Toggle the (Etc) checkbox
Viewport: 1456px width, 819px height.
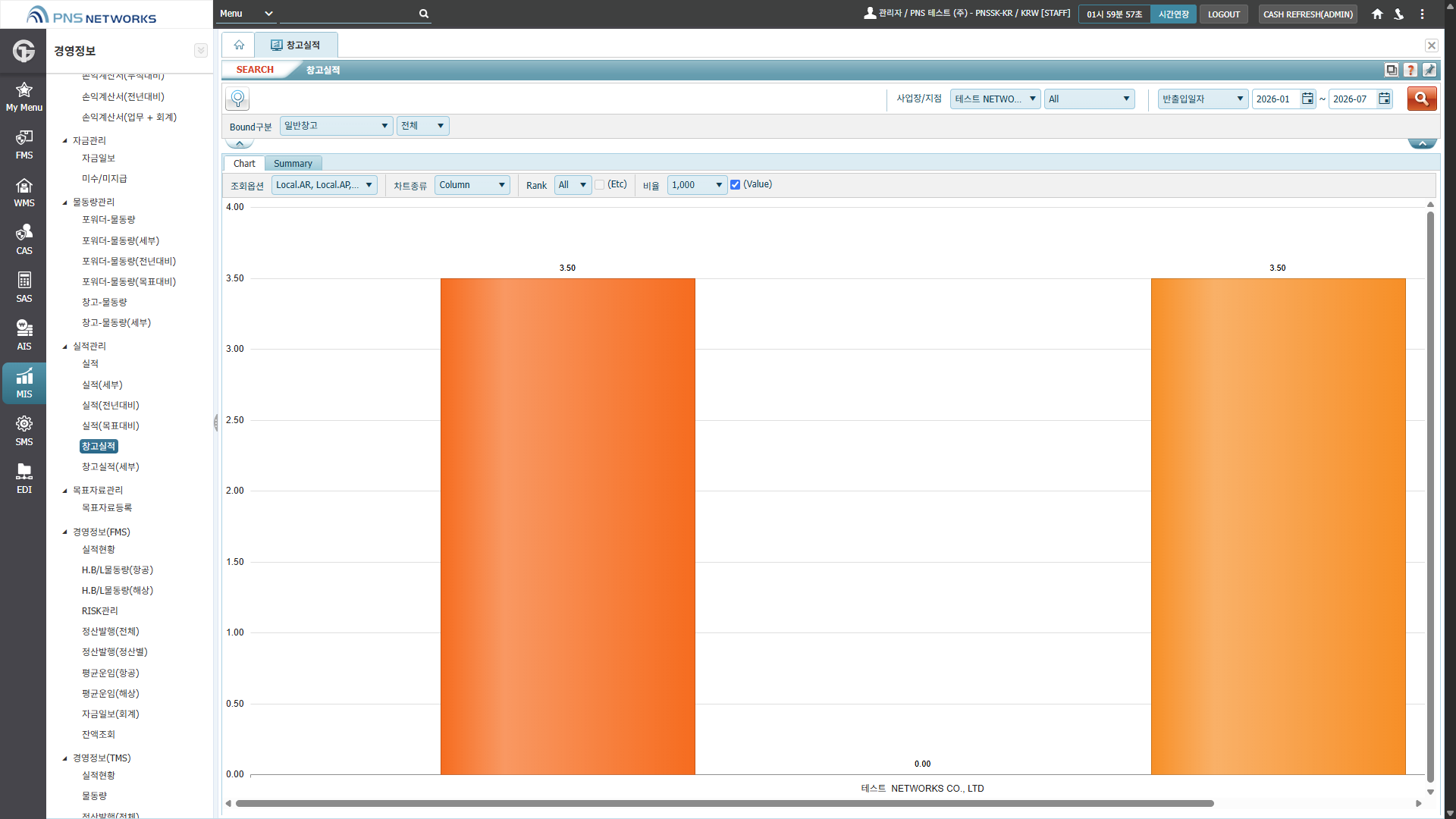[599, 185]
